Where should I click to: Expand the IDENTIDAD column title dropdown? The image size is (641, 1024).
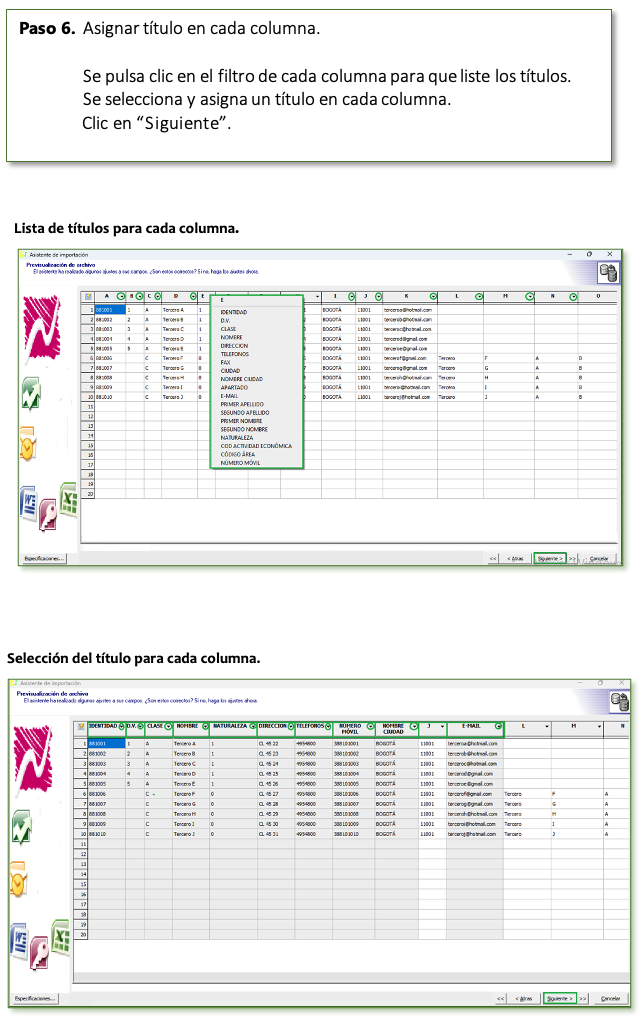122,725
